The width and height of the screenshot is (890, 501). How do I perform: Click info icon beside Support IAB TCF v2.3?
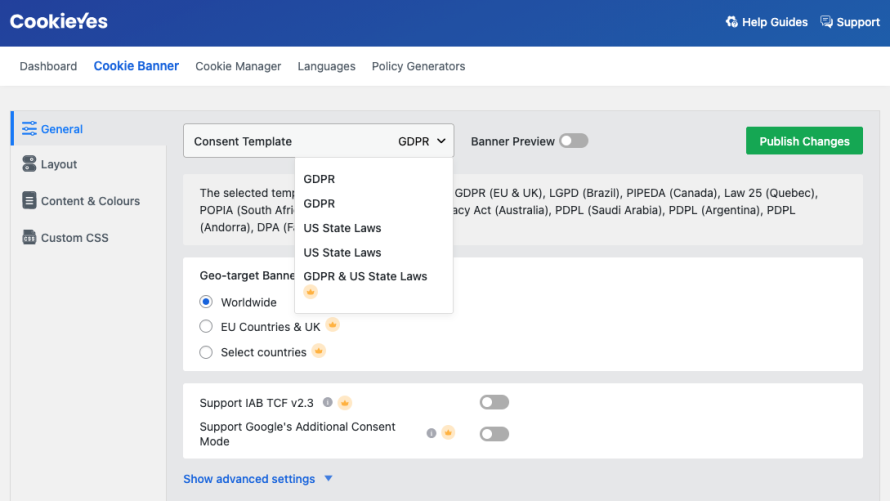coord(328,402)
